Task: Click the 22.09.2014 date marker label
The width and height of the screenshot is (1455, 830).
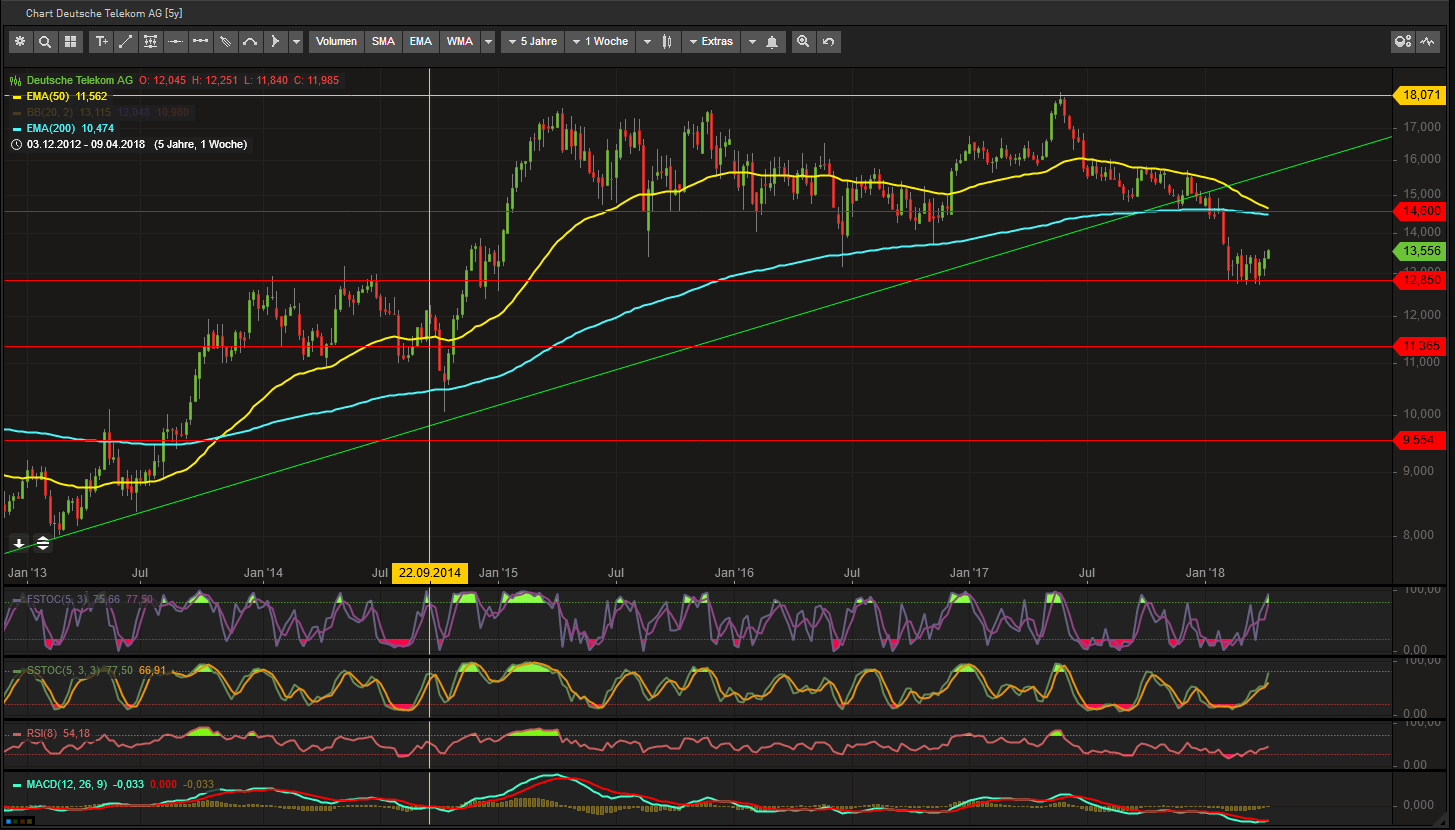Action: pos(430,573)
